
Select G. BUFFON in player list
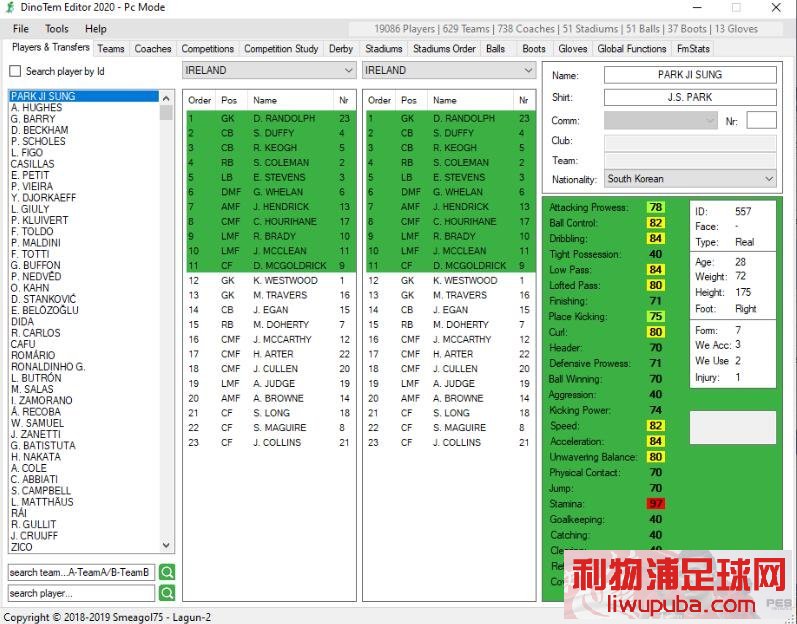tap(36, 265)
